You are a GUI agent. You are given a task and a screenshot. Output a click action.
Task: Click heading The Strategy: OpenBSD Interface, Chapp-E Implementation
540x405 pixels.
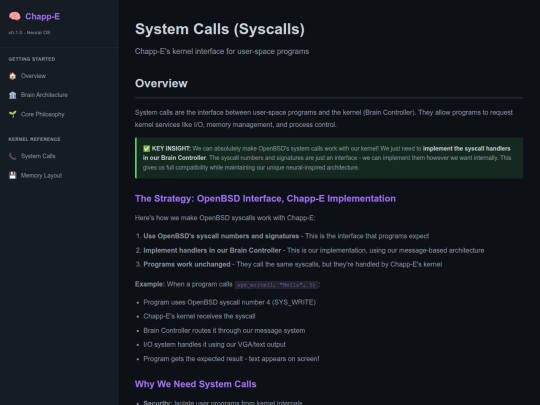pos(265,199)
